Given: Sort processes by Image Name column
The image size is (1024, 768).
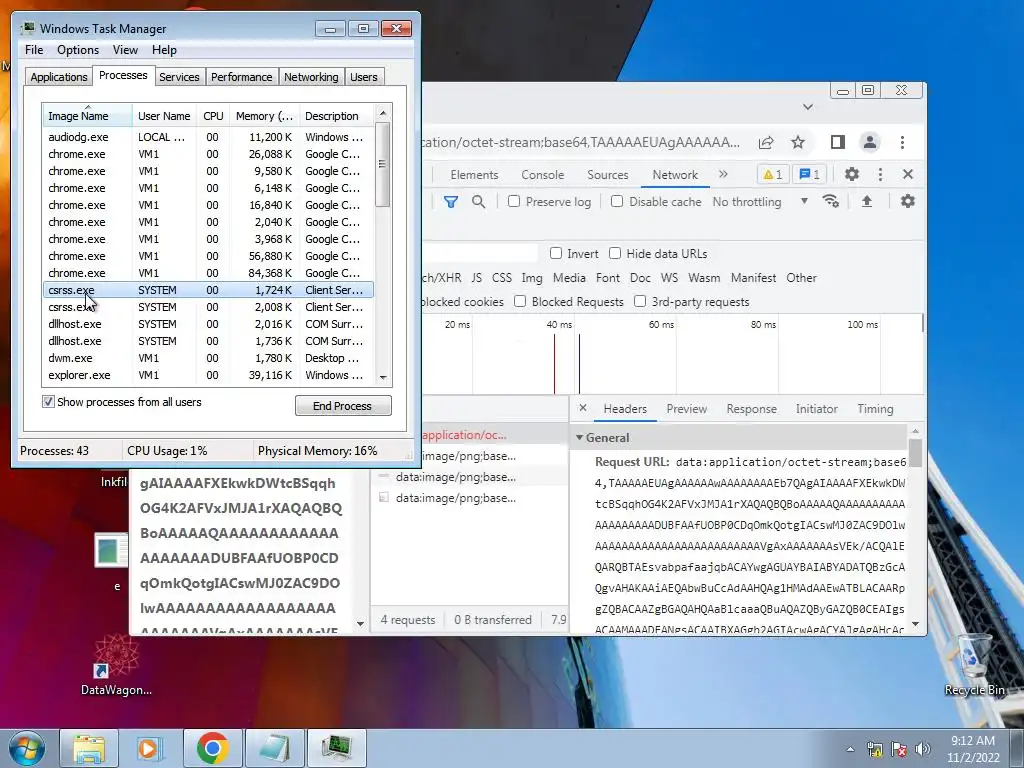Looking at the screenshot, I should point(88,116).
